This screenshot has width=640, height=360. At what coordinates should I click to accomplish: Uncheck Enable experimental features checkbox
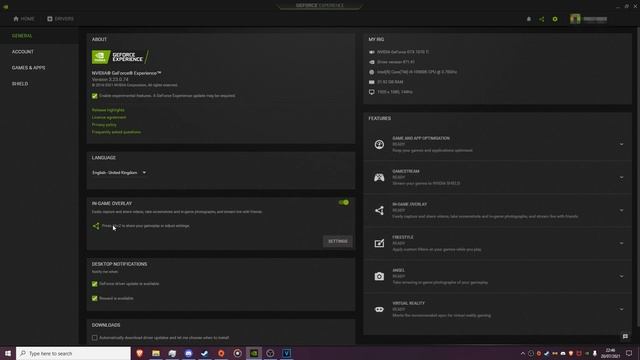click(95, 96)
